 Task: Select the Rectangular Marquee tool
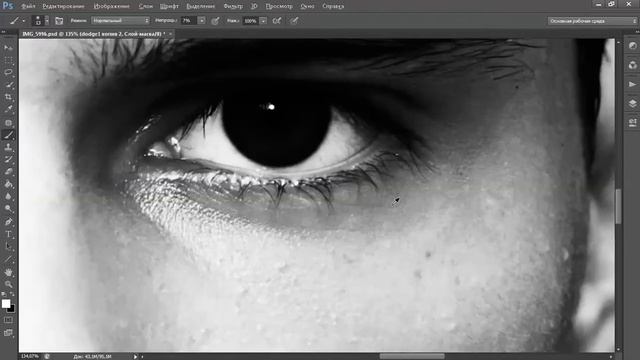8,60
